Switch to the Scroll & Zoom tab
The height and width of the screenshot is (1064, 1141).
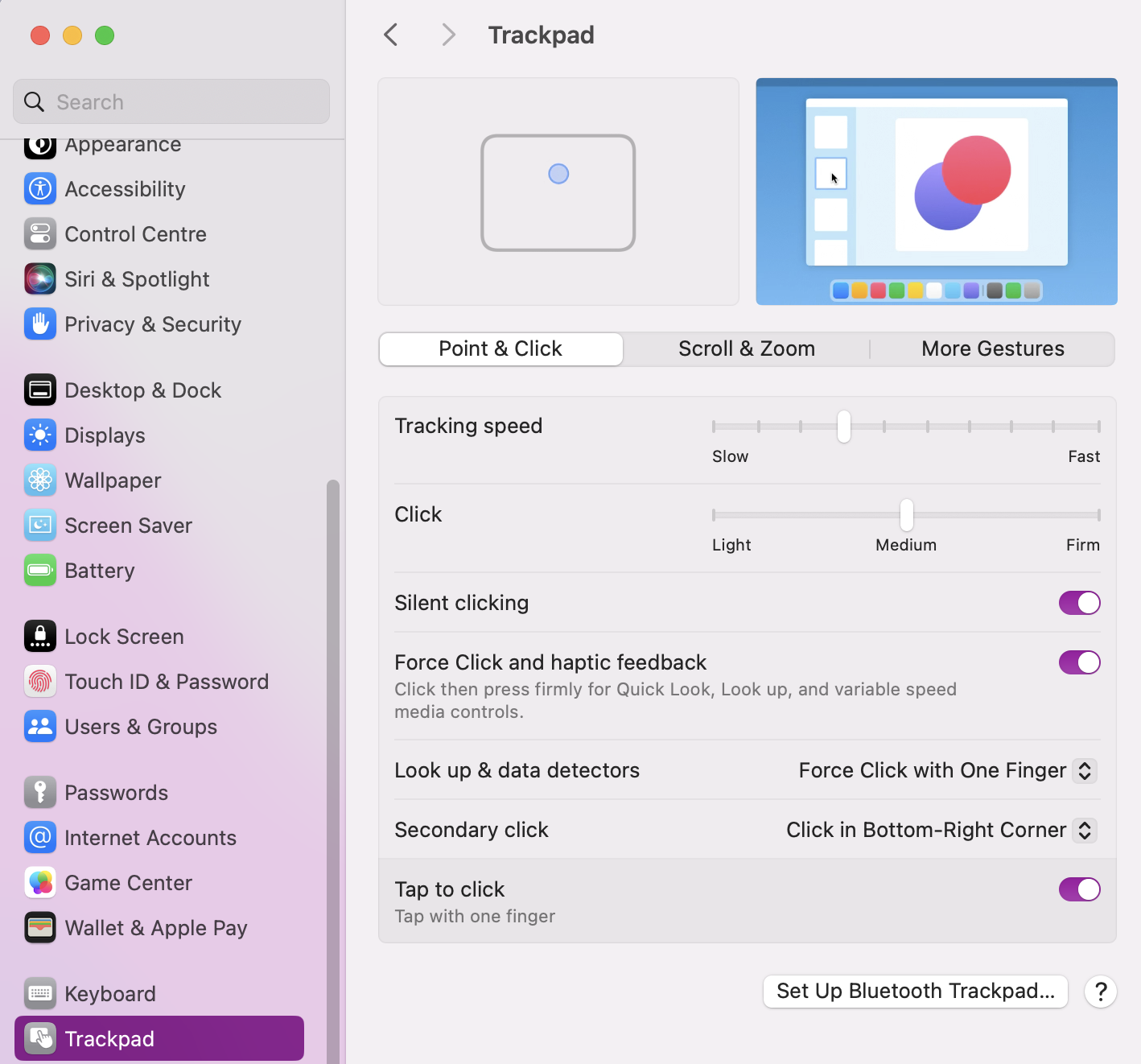click(746, 348)
